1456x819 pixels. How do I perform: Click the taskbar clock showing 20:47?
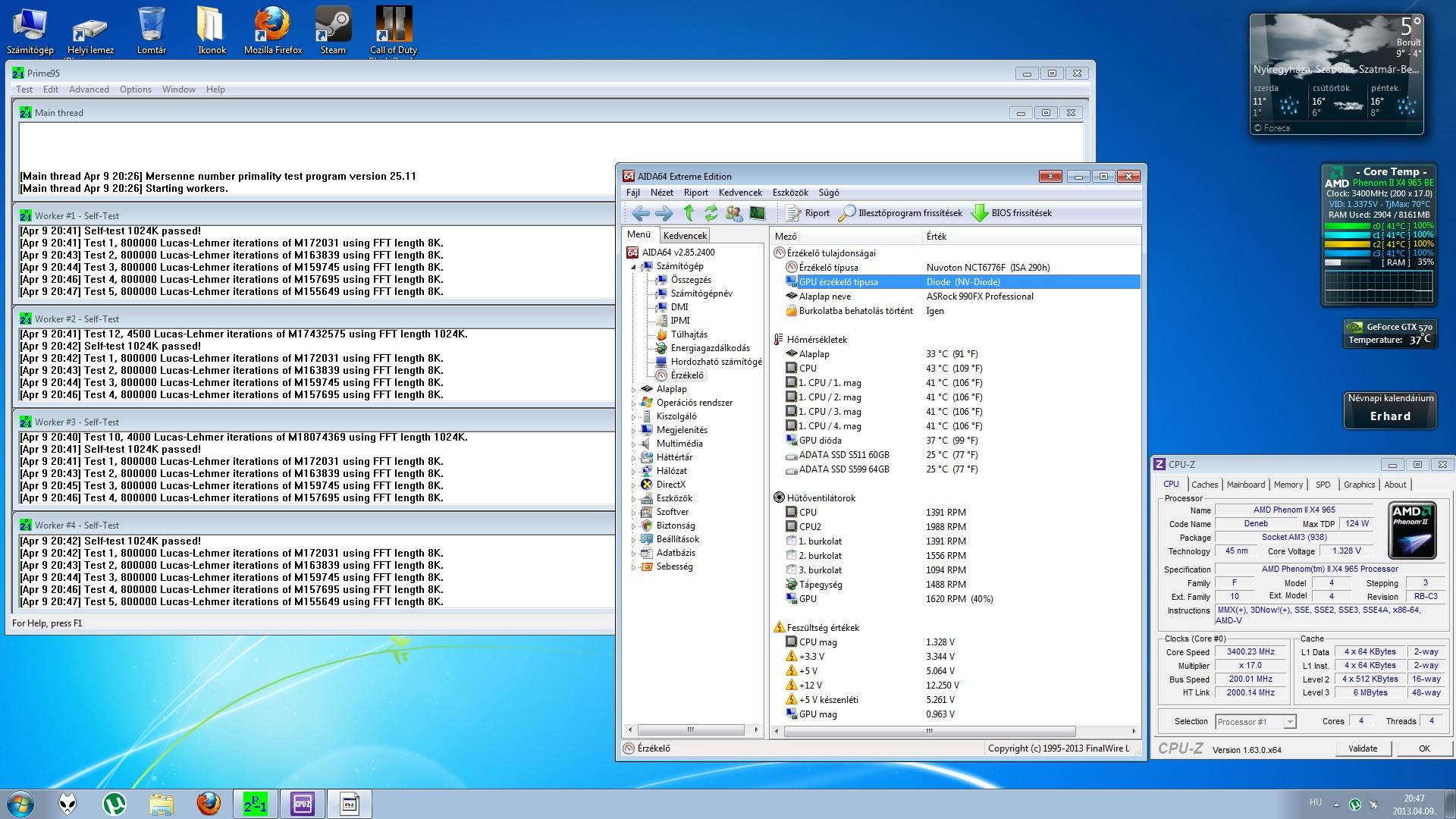1414,804
